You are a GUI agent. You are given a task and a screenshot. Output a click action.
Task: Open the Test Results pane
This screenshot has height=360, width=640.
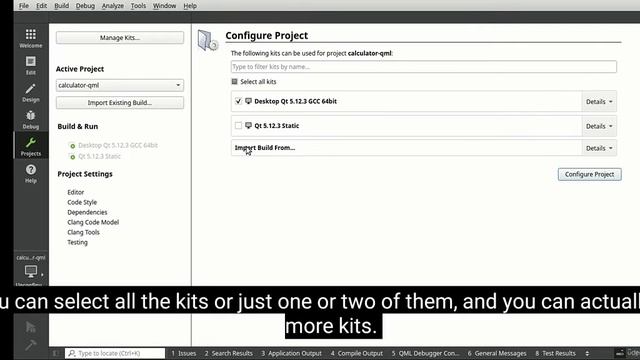(x=555, y=353)
